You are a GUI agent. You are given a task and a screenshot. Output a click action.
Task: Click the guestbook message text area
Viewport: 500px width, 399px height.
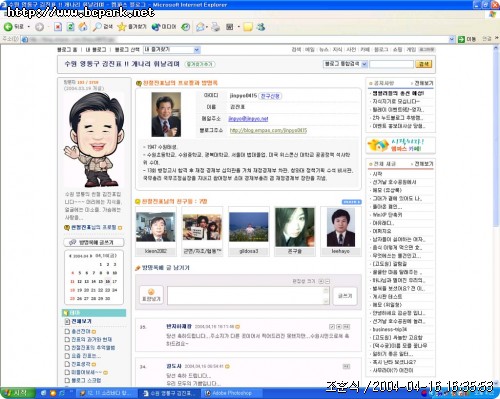[x=249, y=296]
